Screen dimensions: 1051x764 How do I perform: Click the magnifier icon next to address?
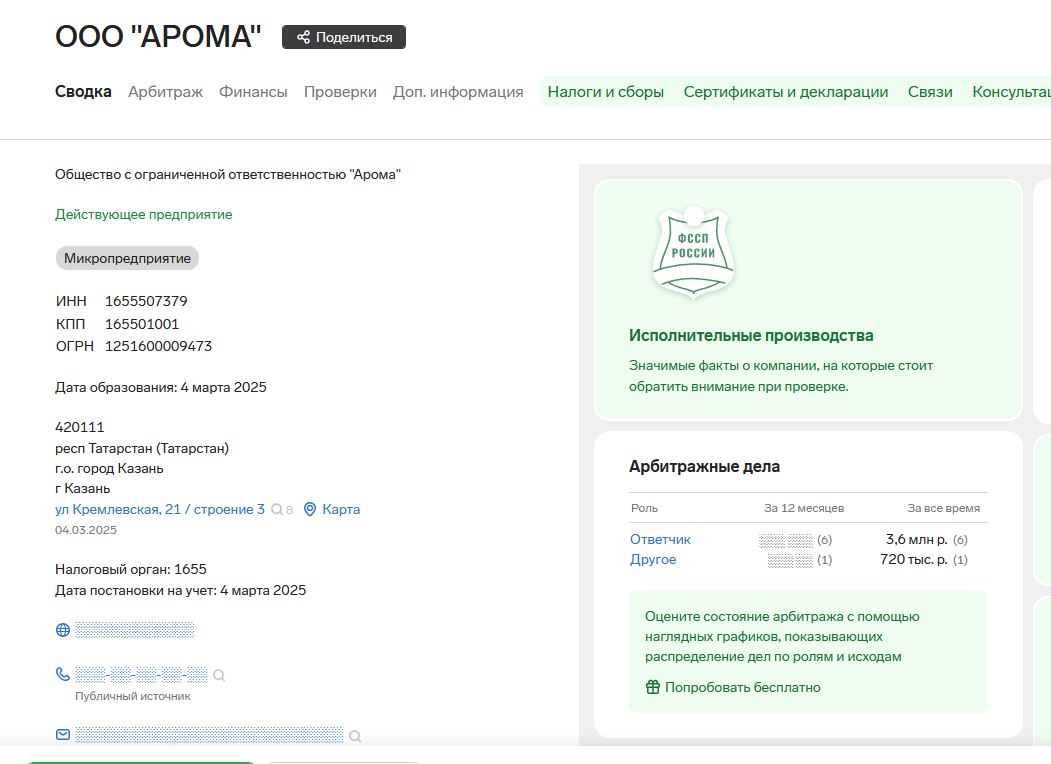coord(277,510)
